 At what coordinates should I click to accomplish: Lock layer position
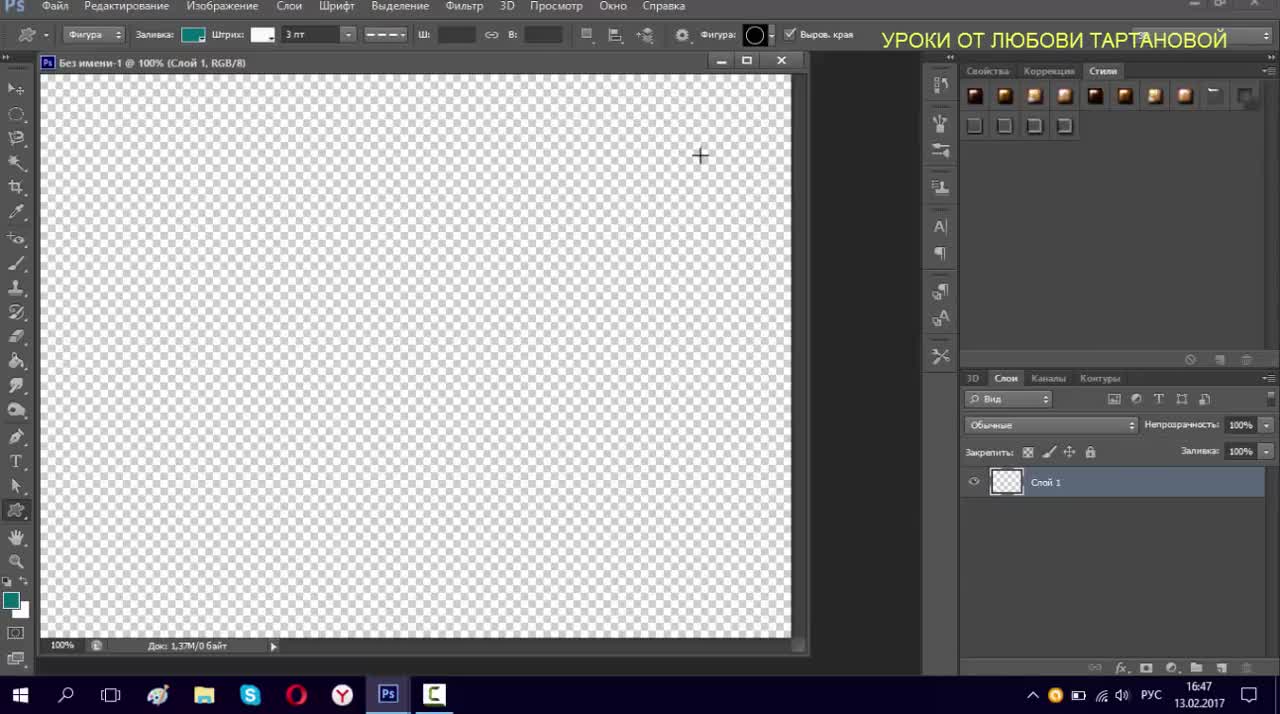(1069, 452)
